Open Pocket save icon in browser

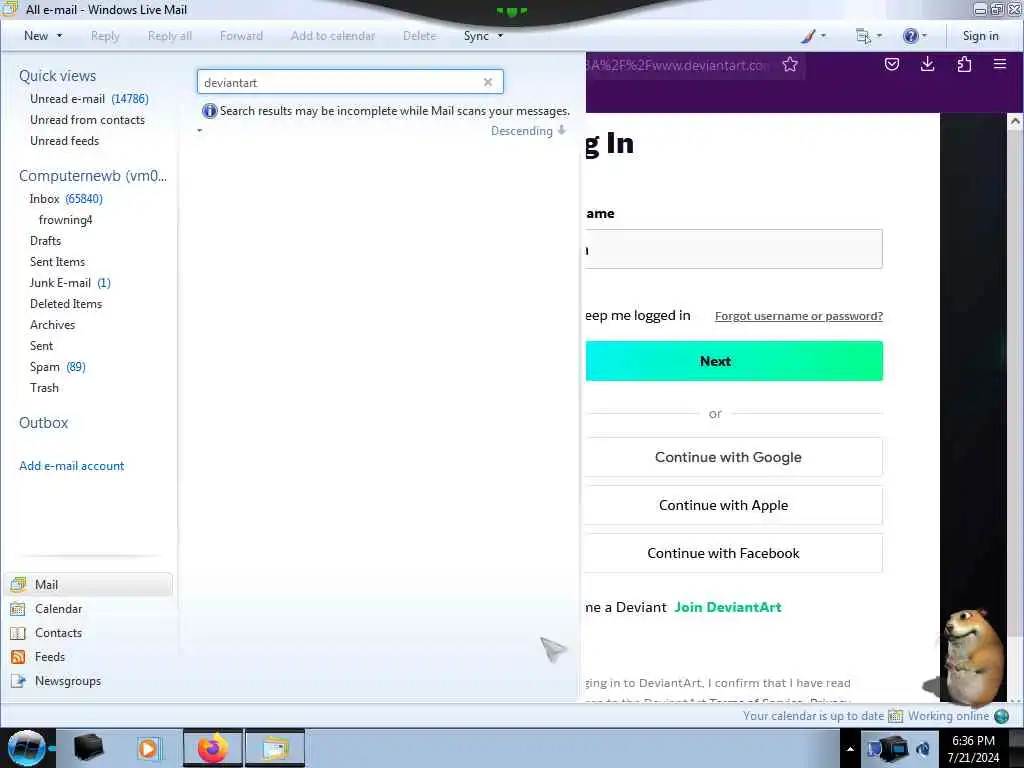click(891, 64)
